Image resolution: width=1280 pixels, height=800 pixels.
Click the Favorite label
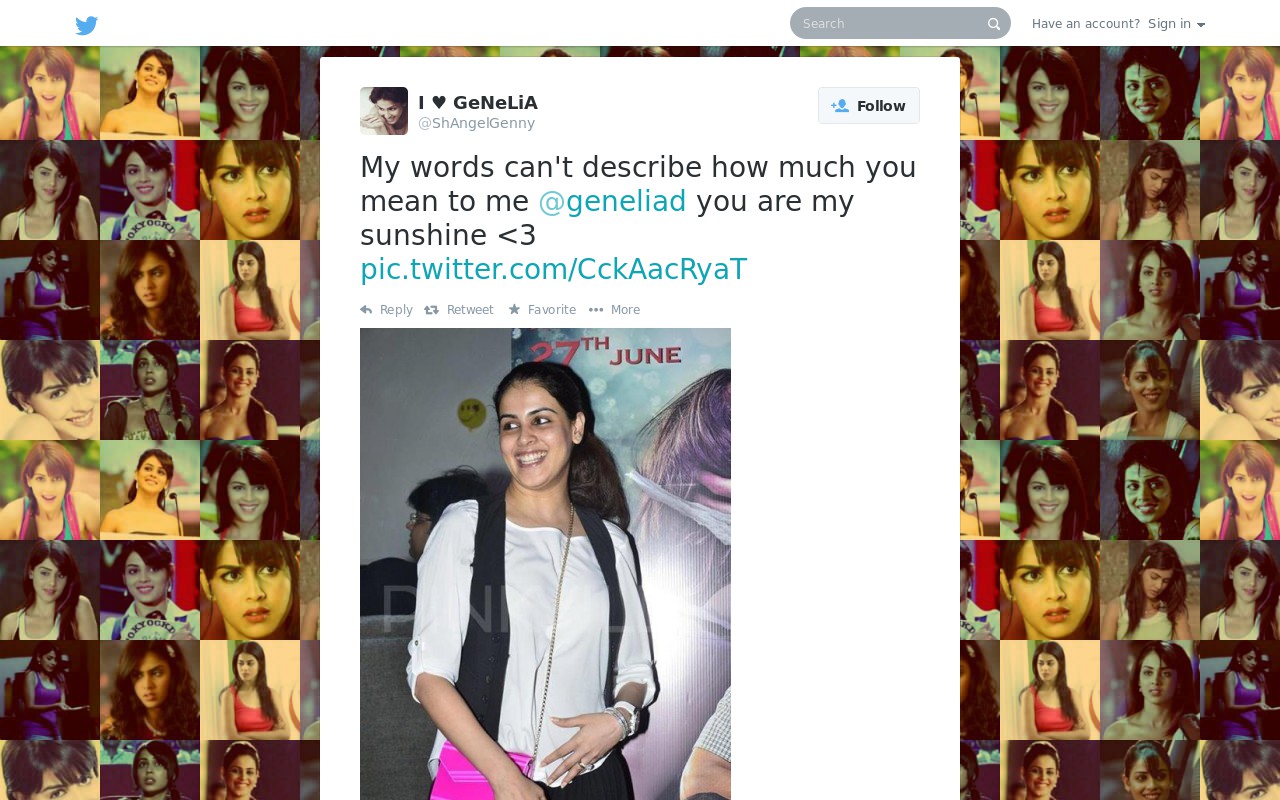pos(552,310)
